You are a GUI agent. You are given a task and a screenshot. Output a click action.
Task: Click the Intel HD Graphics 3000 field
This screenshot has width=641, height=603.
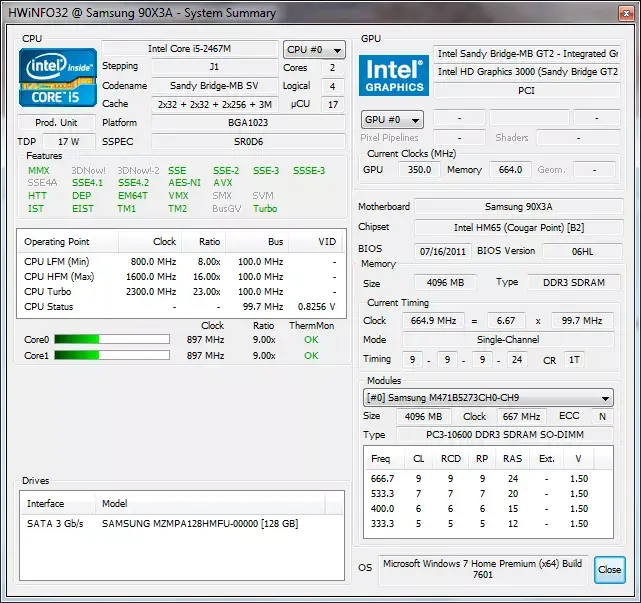527,72
